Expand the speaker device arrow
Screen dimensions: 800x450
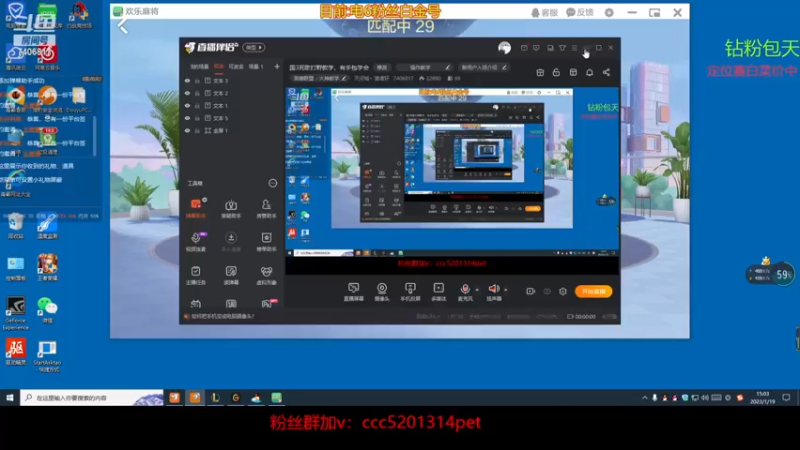point(506,289)
